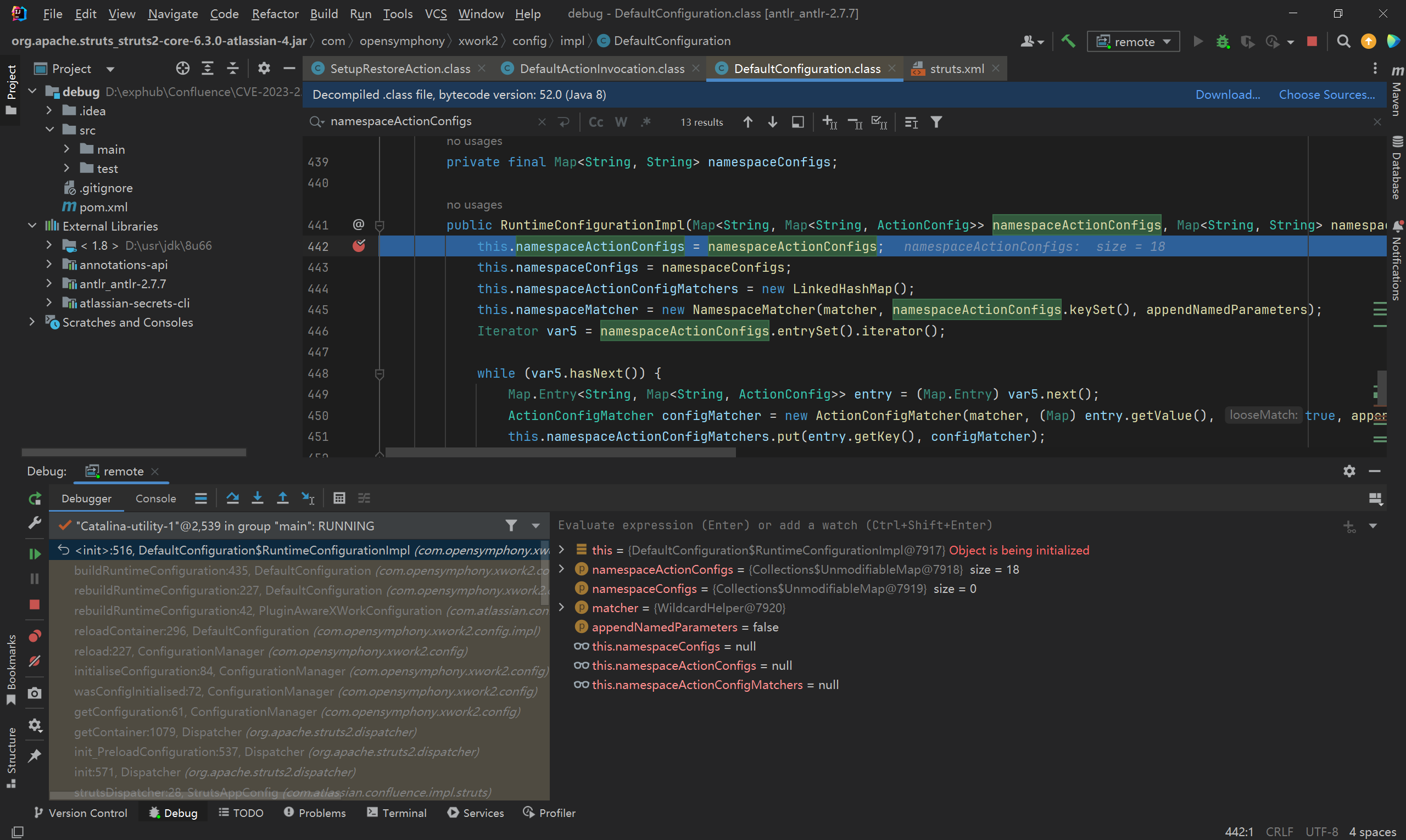Open the Project view selector dropdown
The image size is (1406, 840).
pos(110,69)
